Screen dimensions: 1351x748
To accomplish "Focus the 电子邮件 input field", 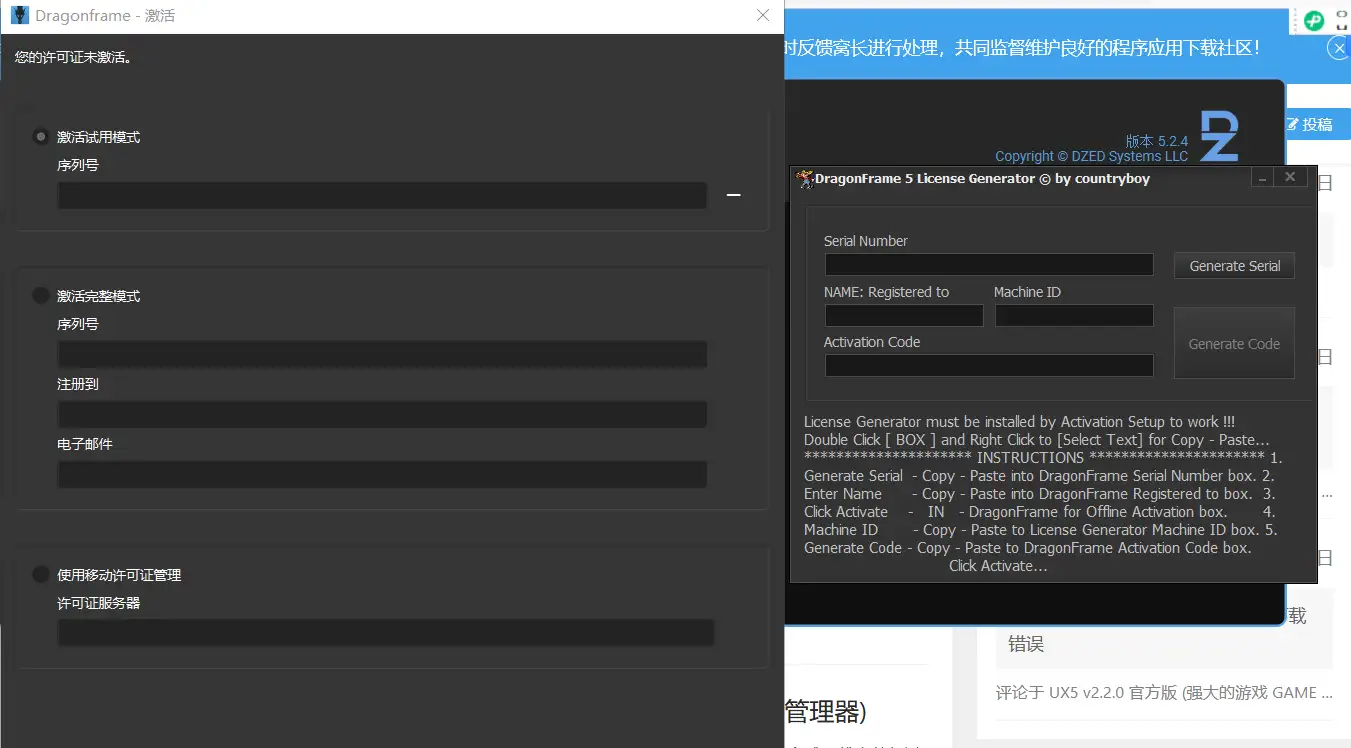I will click(382, 474).
